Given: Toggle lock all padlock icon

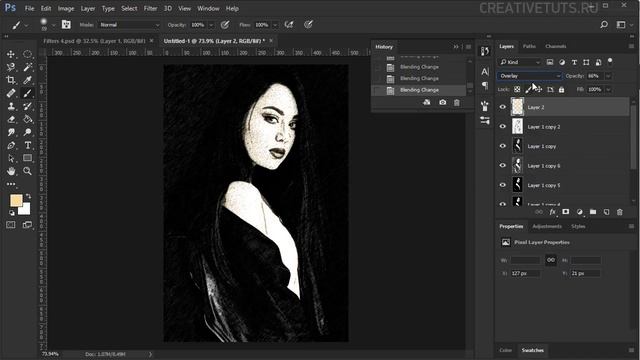Looking at the screenshot, I should pos(562,89).
